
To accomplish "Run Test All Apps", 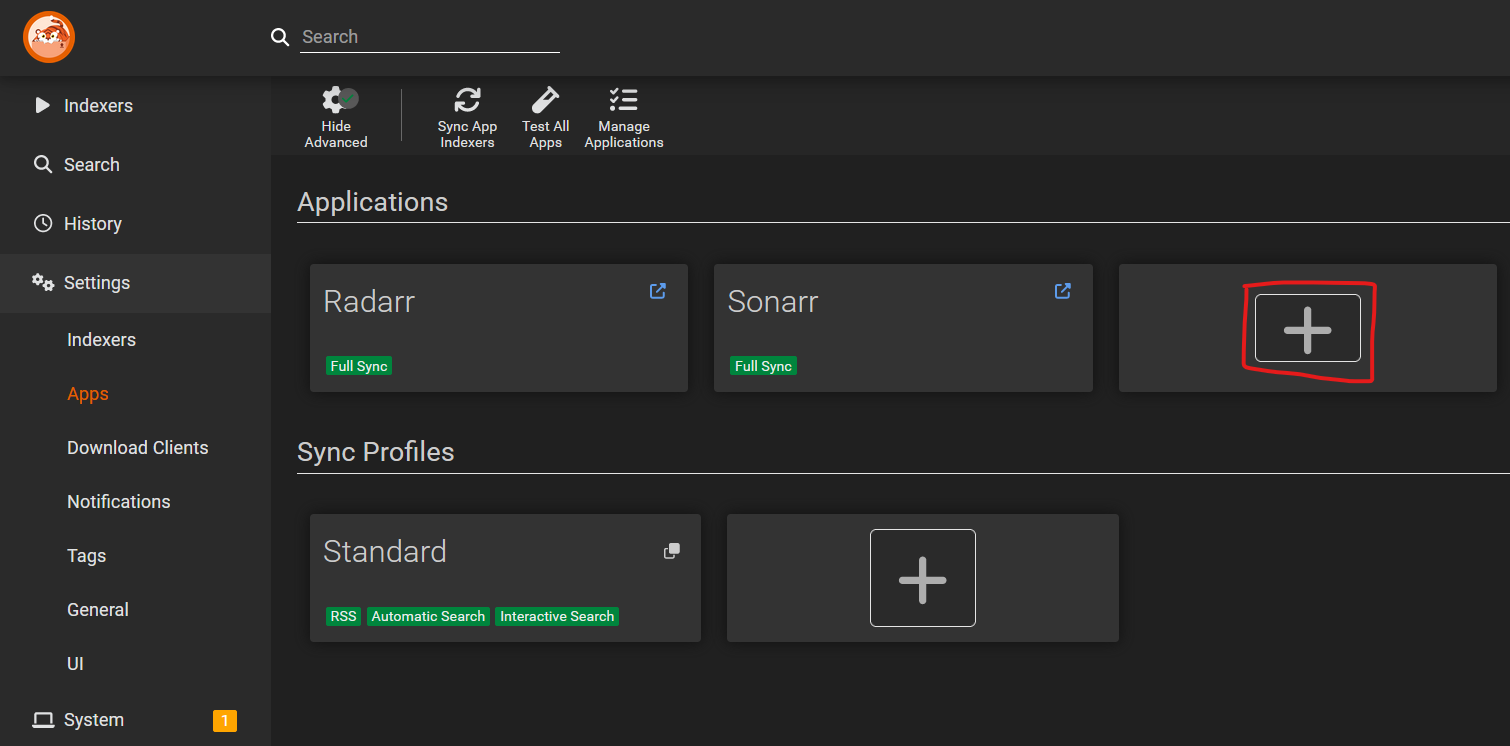I will 545,118.
